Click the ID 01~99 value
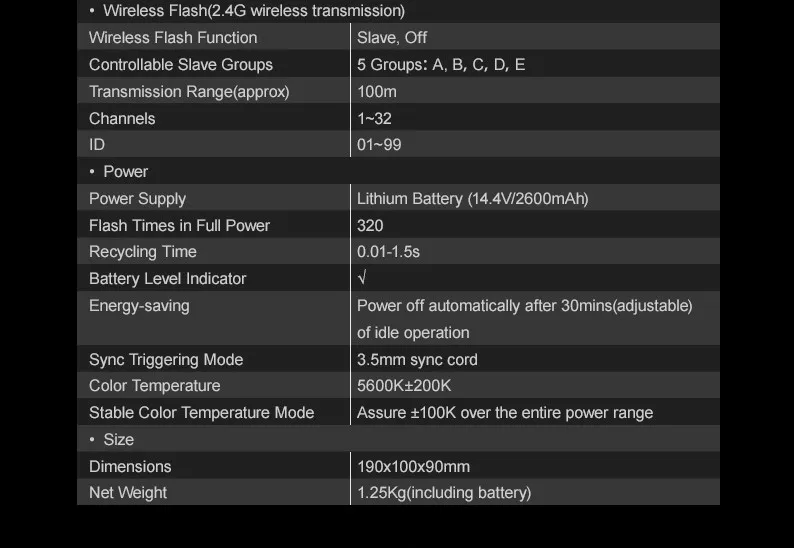This screenshot has height=548, width=794. tap(379, 145)
